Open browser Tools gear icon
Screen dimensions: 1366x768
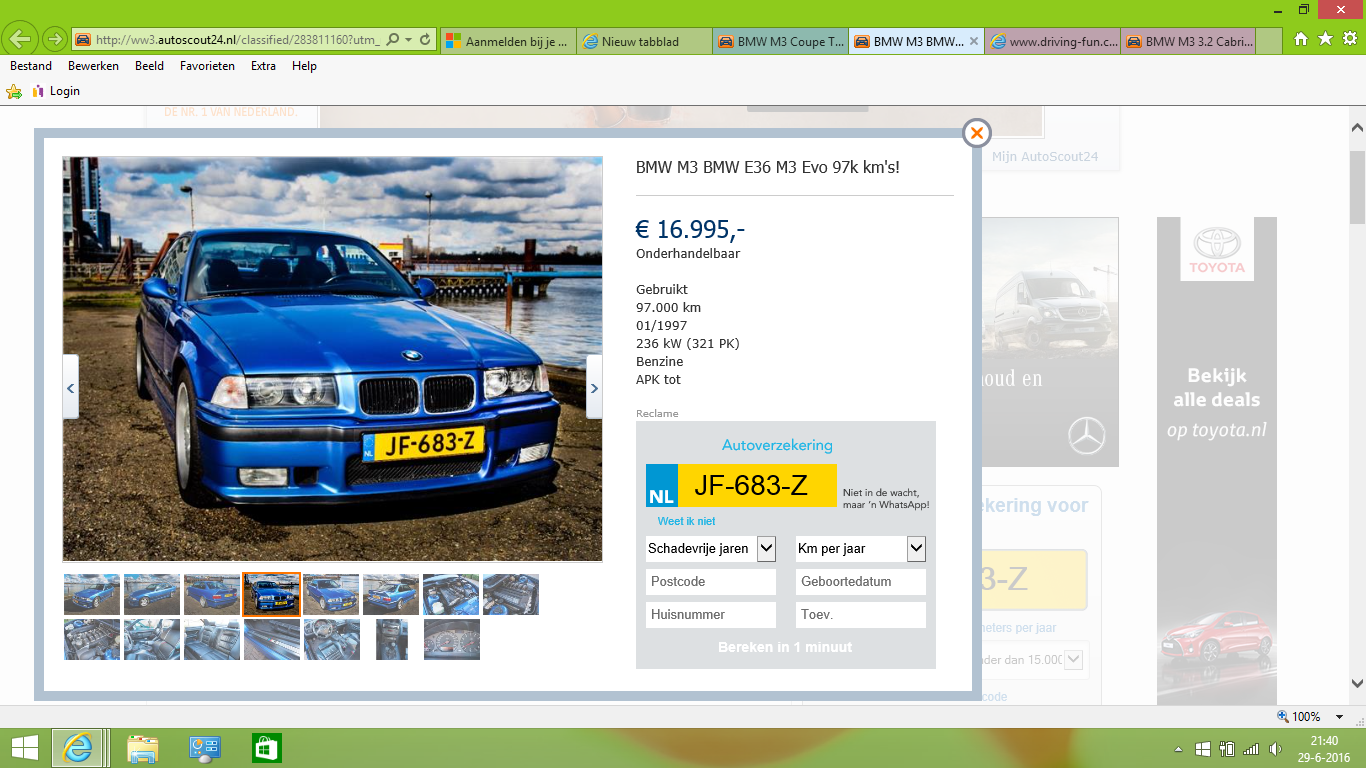[1349, 39]
